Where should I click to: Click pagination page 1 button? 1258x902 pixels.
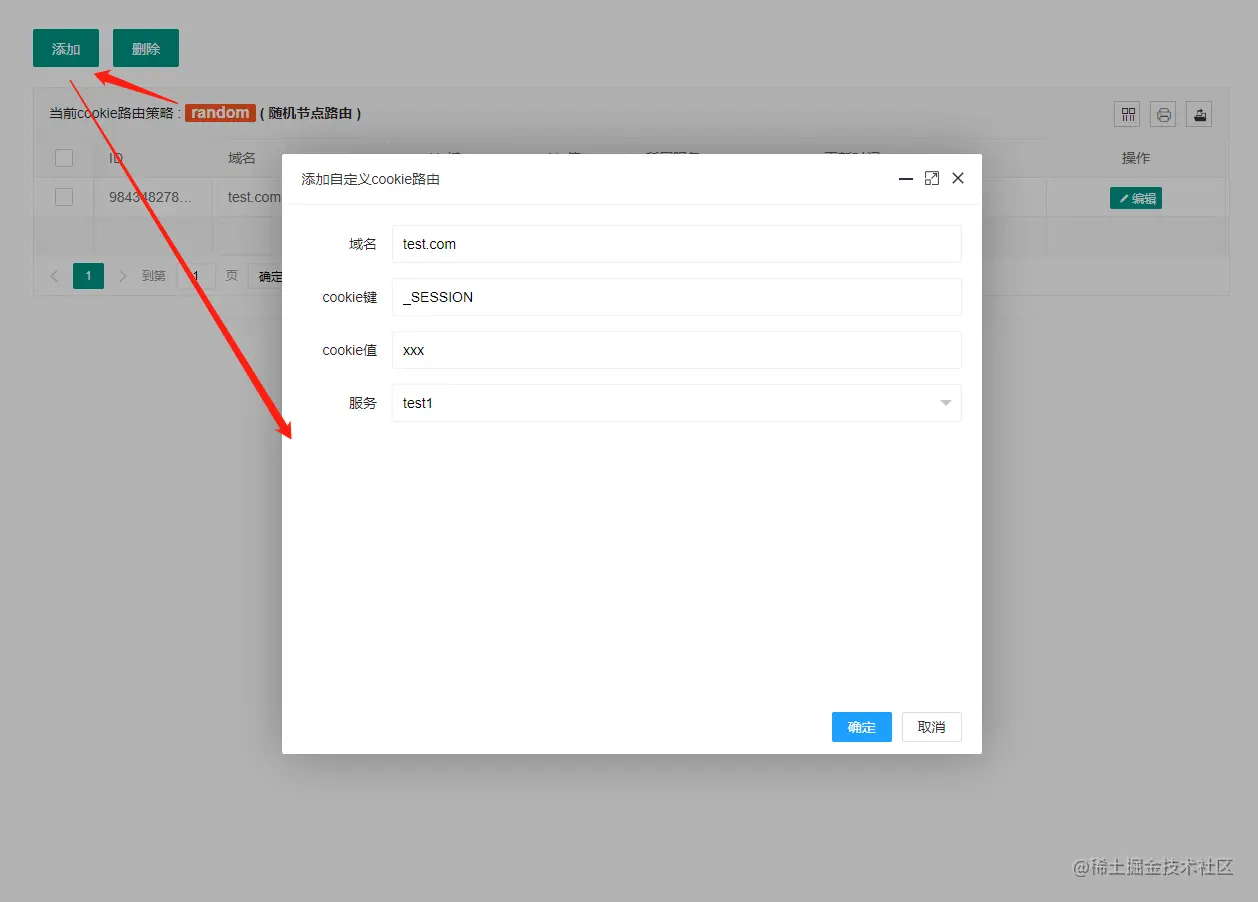coord(88,276)
